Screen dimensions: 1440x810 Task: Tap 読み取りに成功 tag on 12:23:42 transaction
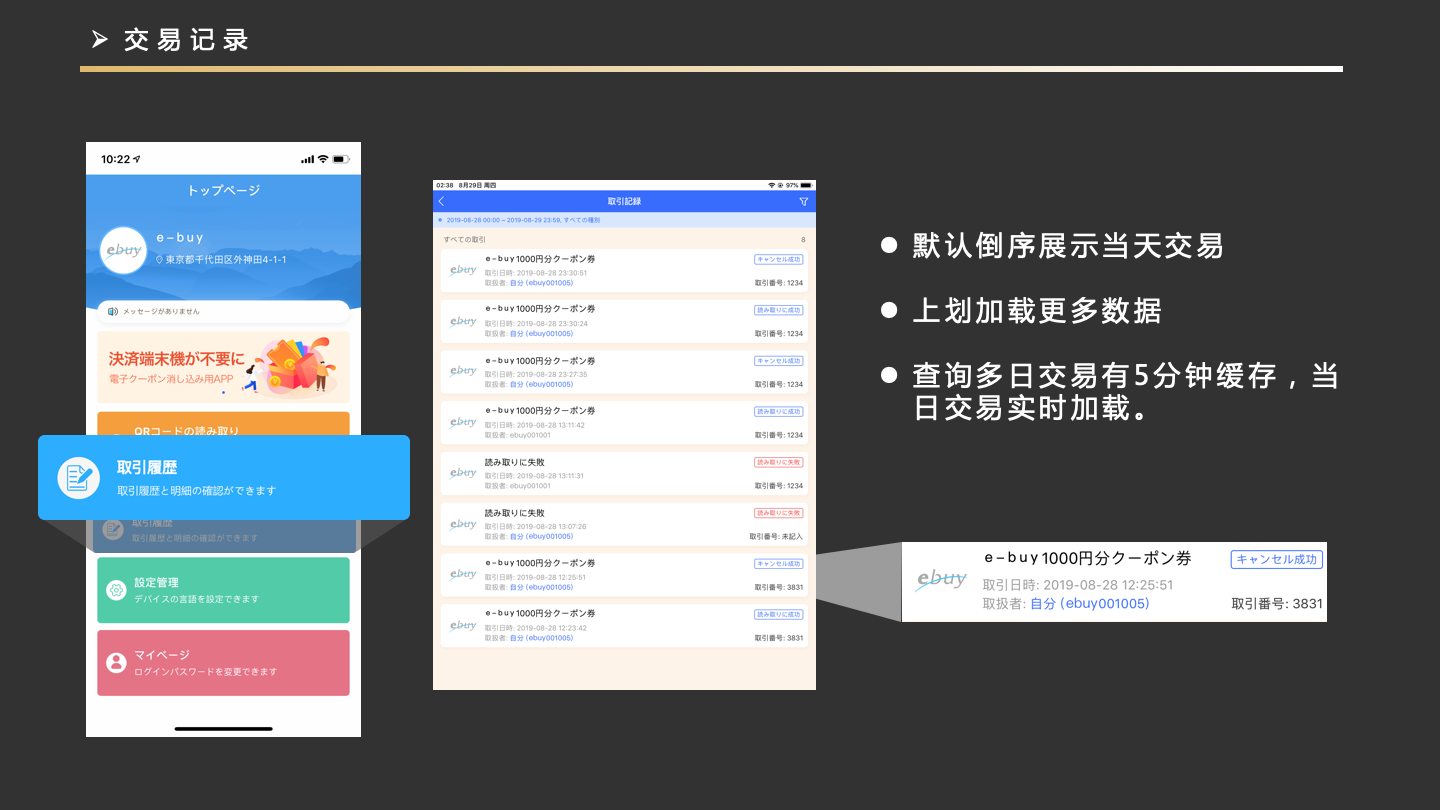tap(779, 614)
